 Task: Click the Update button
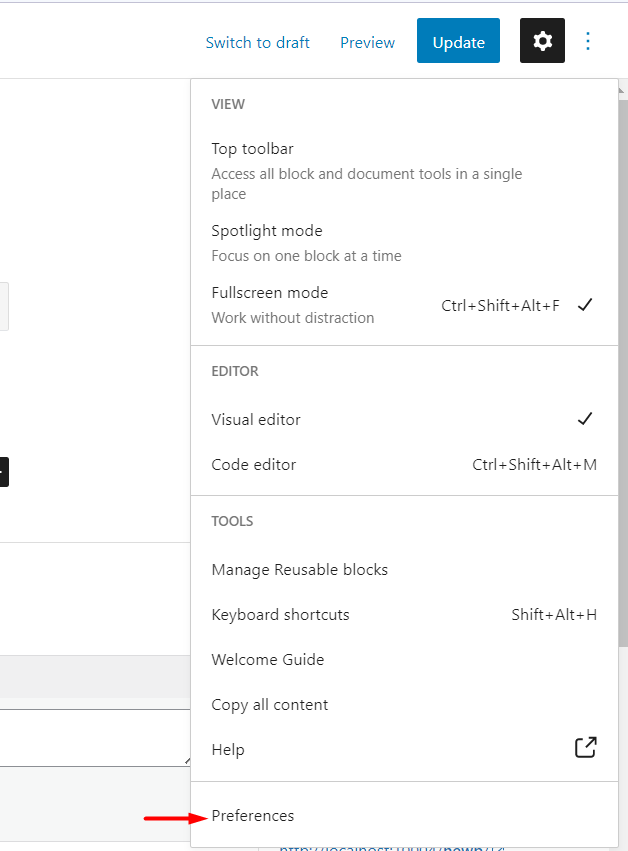coord(458,42)
